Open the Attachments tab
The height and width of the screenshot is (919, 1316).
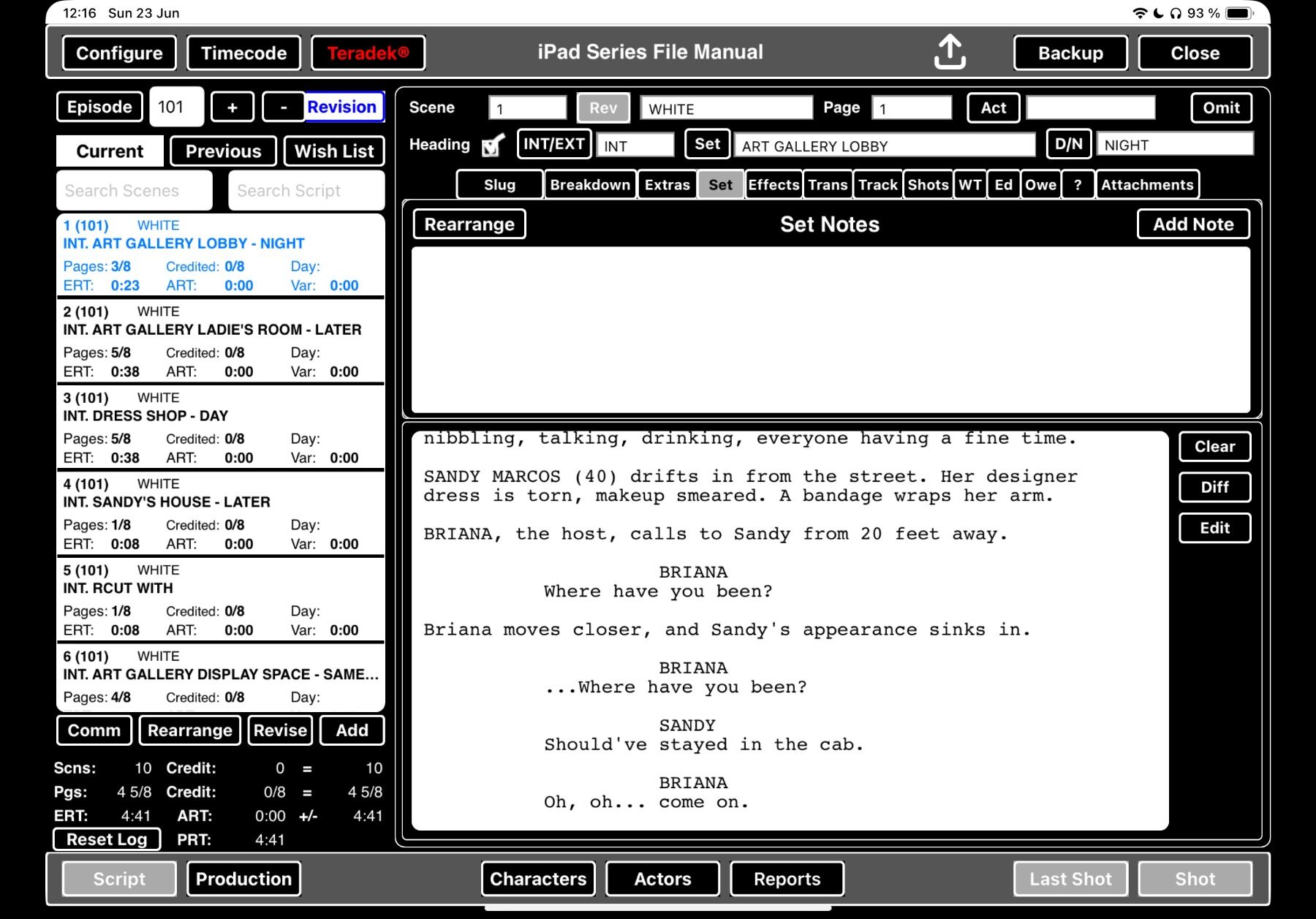pyautogui.click(x=1146, y=185)
